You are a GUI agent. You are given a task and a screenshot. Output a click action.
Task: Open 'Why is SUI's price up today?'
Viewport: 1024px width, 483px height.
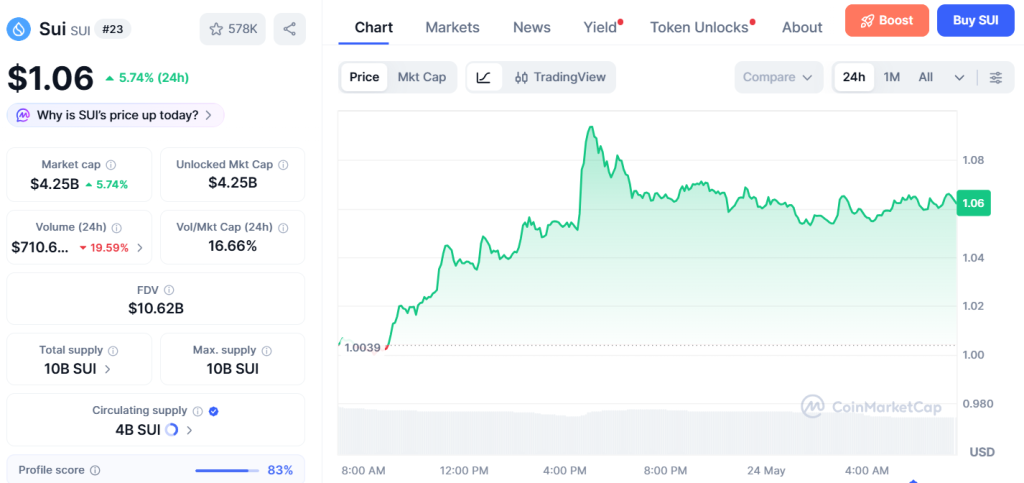coord(116,116)
